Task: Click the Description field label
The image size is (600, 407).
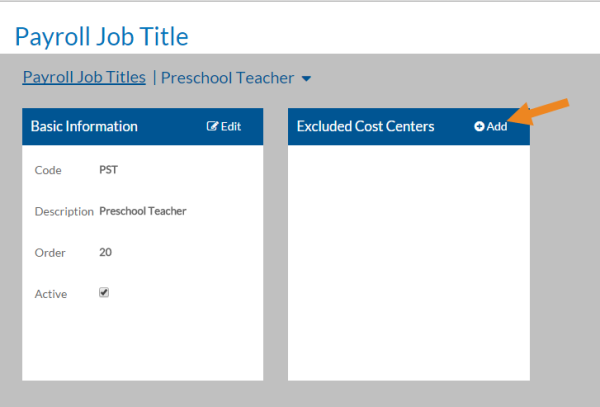Action: (x=63, y=212)
